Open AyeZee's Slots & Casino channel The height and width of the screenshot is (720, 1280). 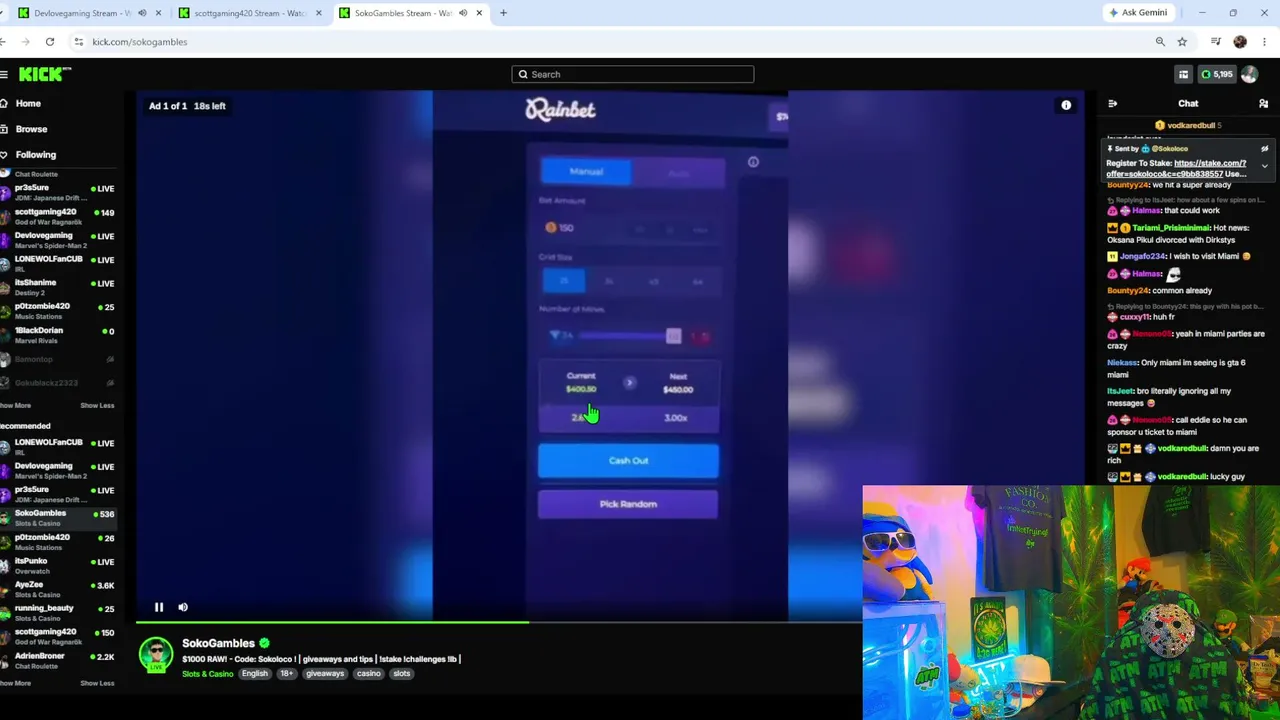tap(58, 589)
